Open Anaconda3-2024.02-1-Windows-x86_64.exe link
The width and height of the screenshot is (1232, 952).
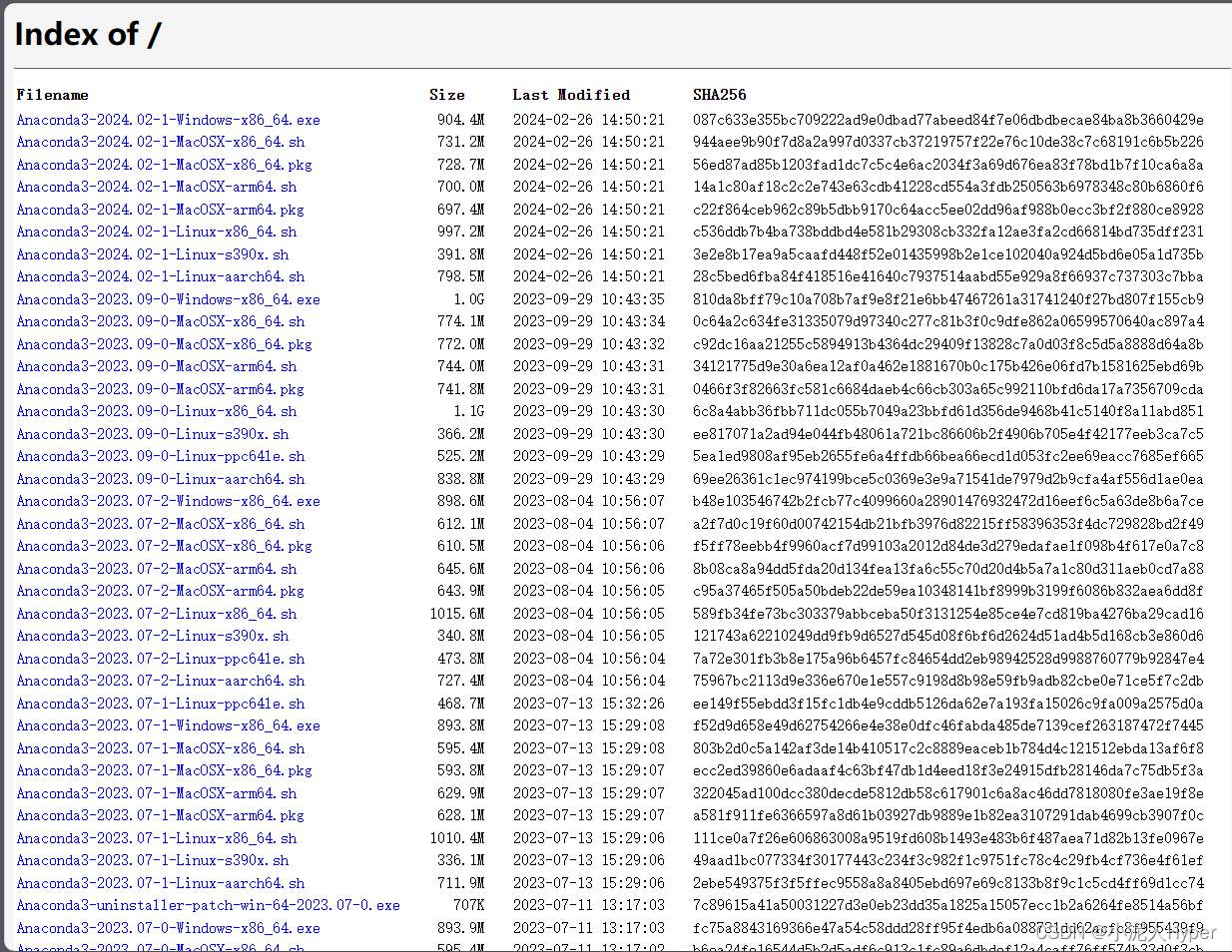tap(168, 120)
